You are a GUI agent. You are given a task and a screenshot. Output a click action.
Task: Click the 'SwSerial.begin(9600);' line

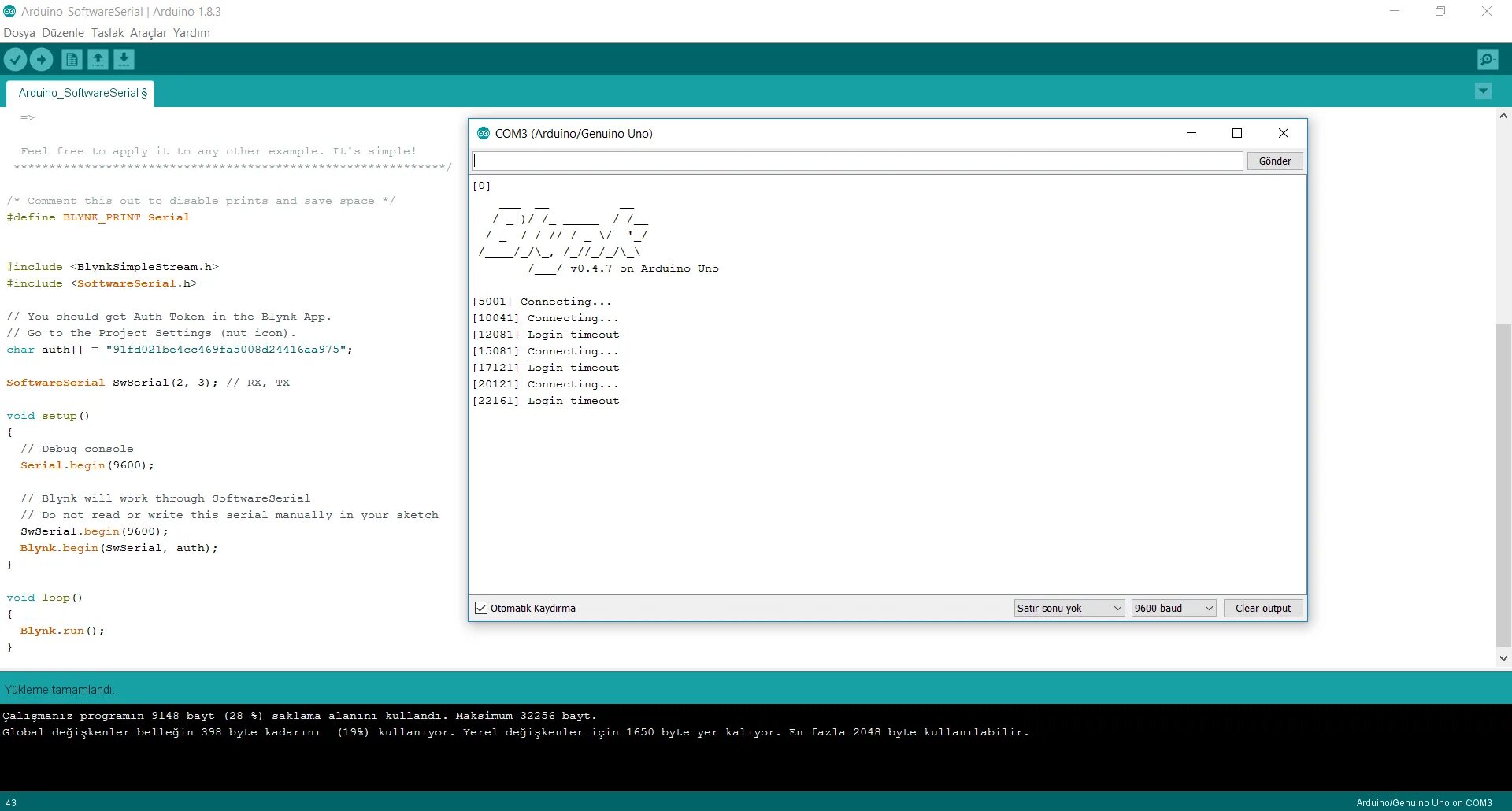pyautogui.click(x=94, y=531)
